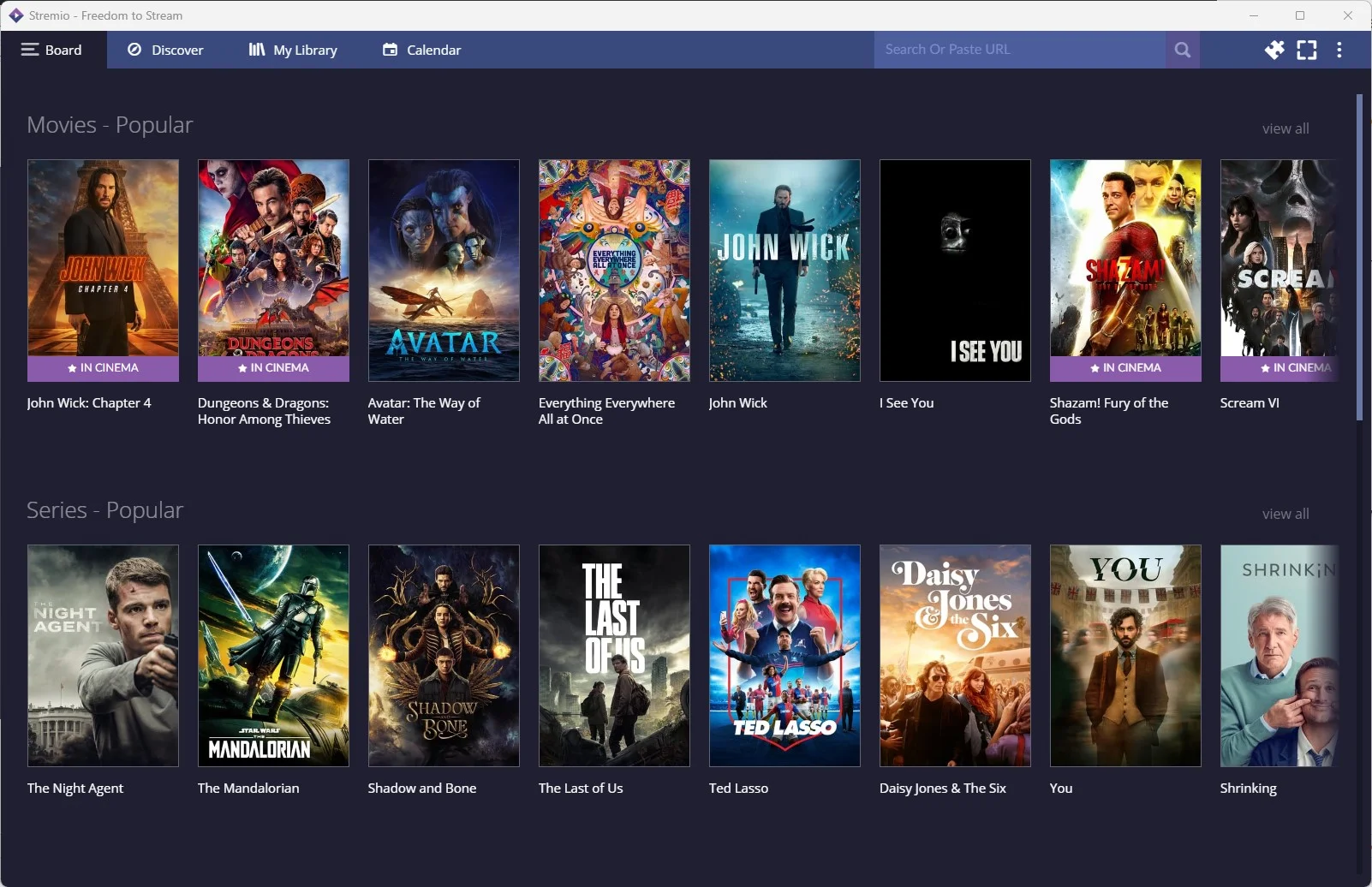Select Avatar: The Way of Water poster
The width and height of the screenshot is (1372, 887).
(444, 270)
